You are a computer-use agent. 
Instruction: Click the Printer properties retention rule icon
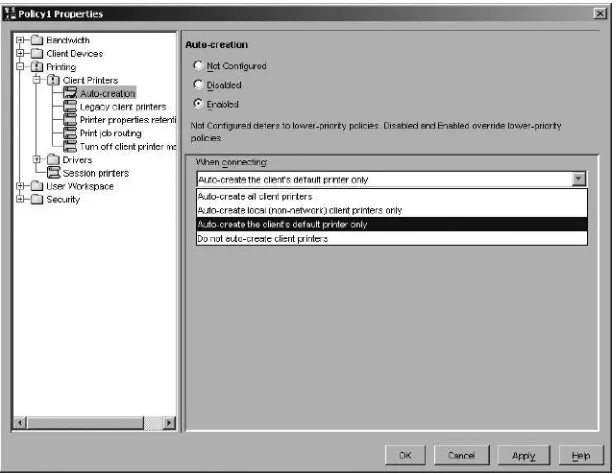[x=70, y=120]
